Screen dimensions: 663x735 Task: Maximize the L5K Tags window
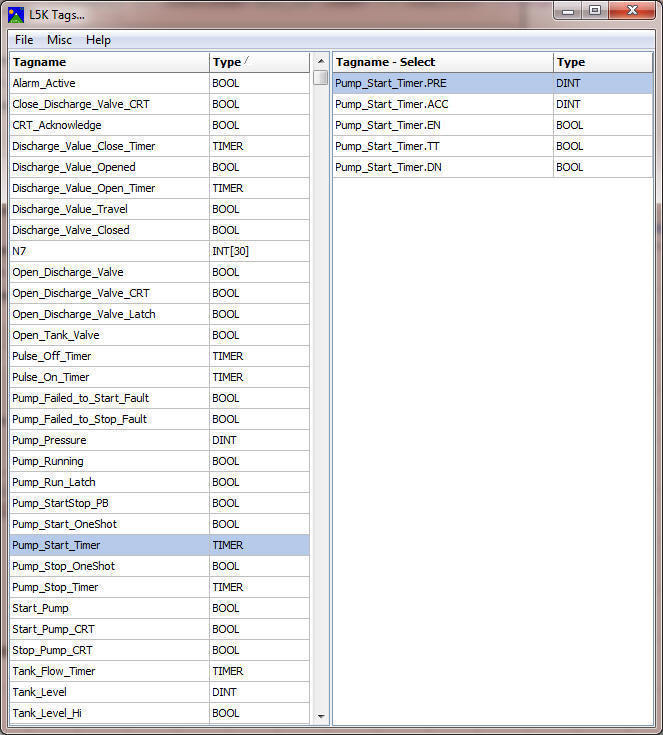[x=595, y=10]
